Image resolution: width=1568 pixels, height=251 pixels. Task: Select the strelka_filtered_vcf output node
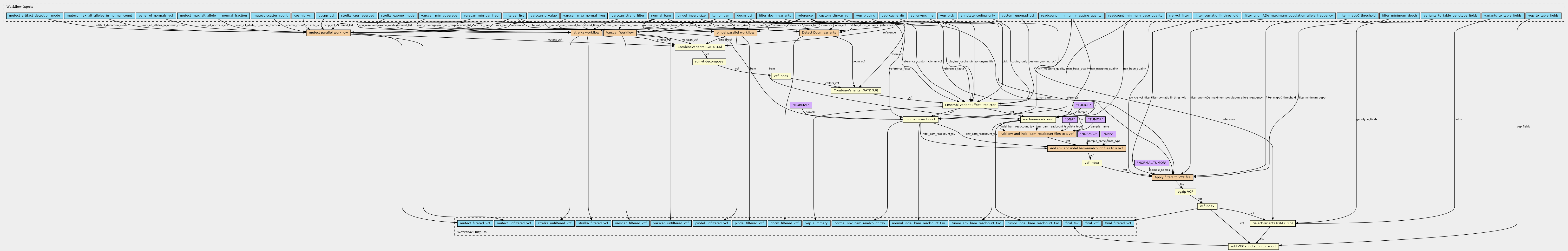tap(593, 223)
